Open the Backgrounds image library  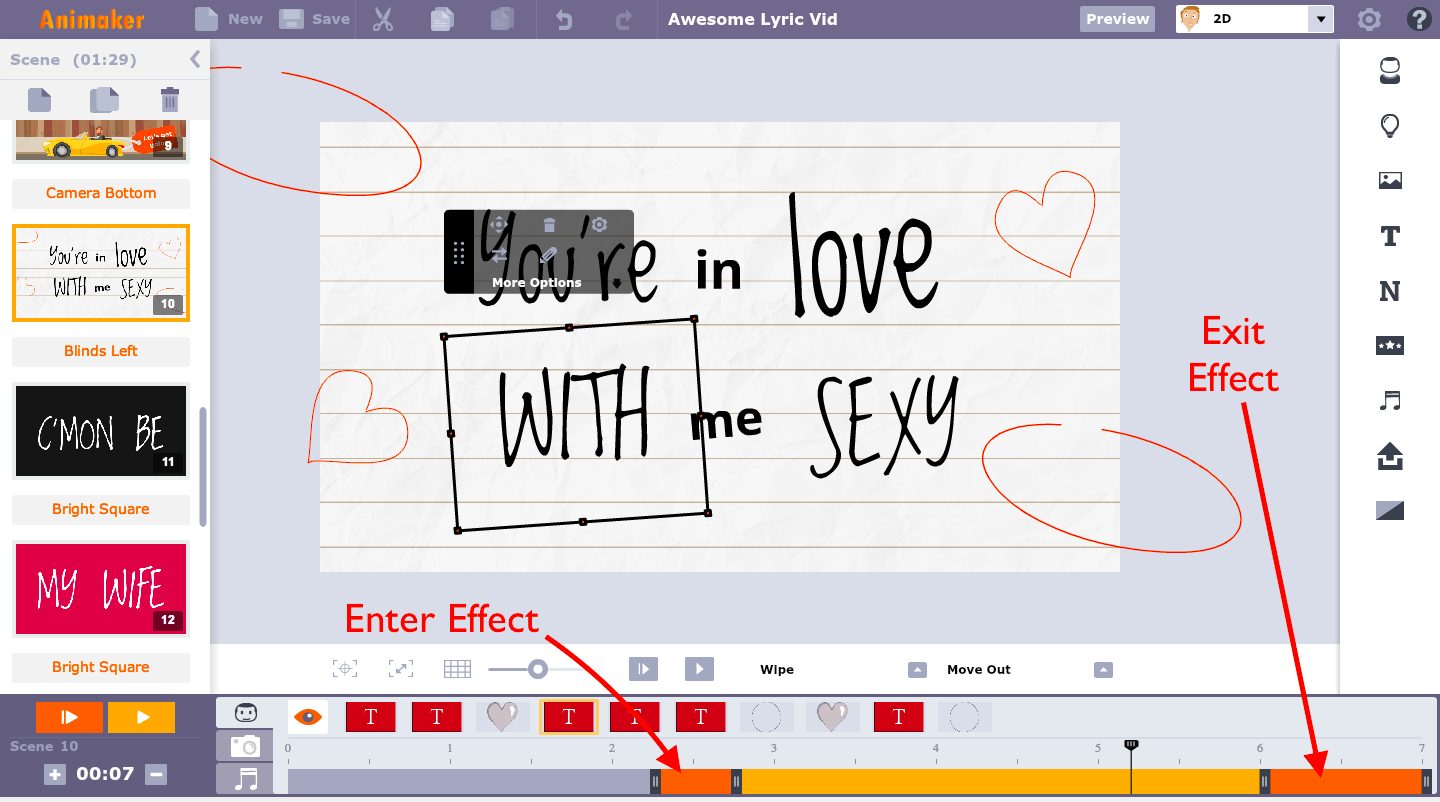tap(1390, 181)
